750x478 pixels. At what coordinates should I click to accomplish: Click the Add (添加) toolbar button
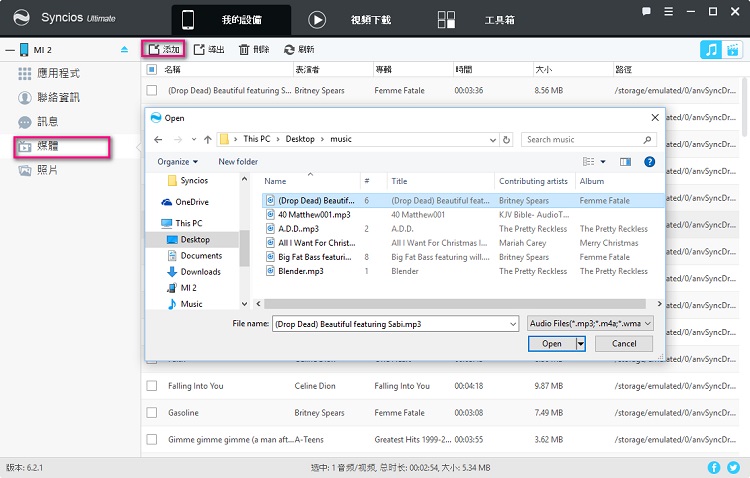click(164, 49)
